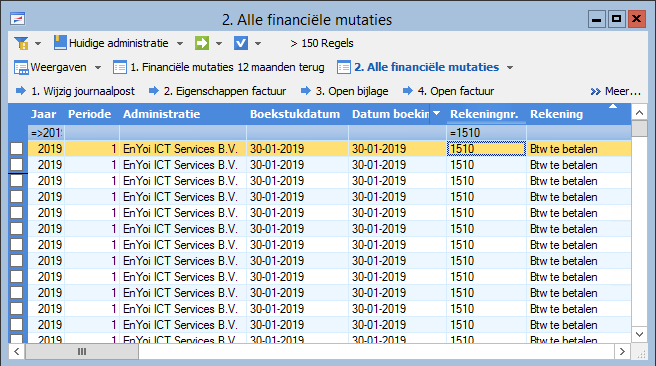Click the > 150 Regels row count

coord(322,43)
